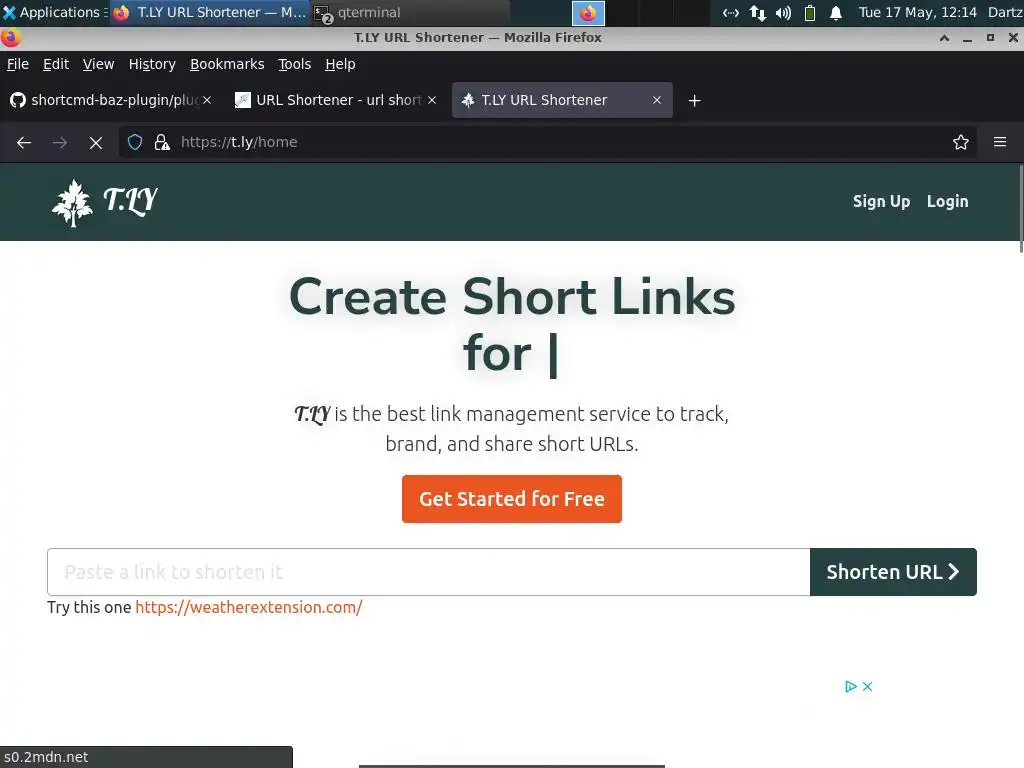Click the Firefox workspace icon in panel

pos(588,12)
